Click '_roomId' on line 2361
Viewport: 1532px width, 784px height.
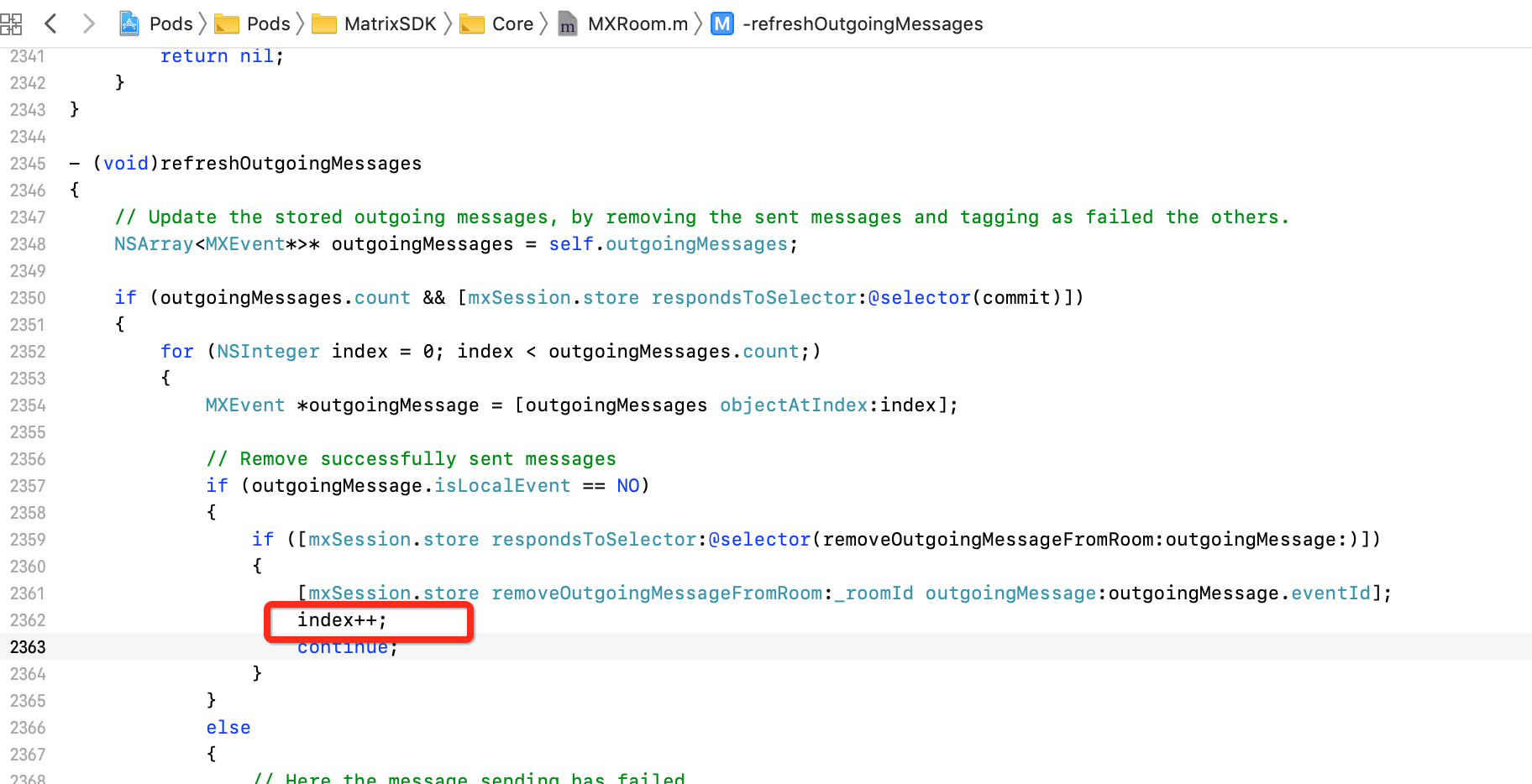[x=874, y=593]
